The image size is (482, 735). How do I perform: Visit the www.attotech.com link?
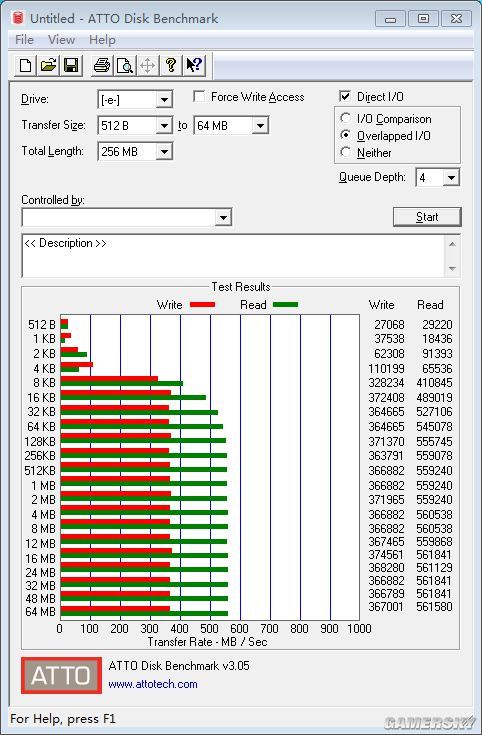(x=153, y=684)
